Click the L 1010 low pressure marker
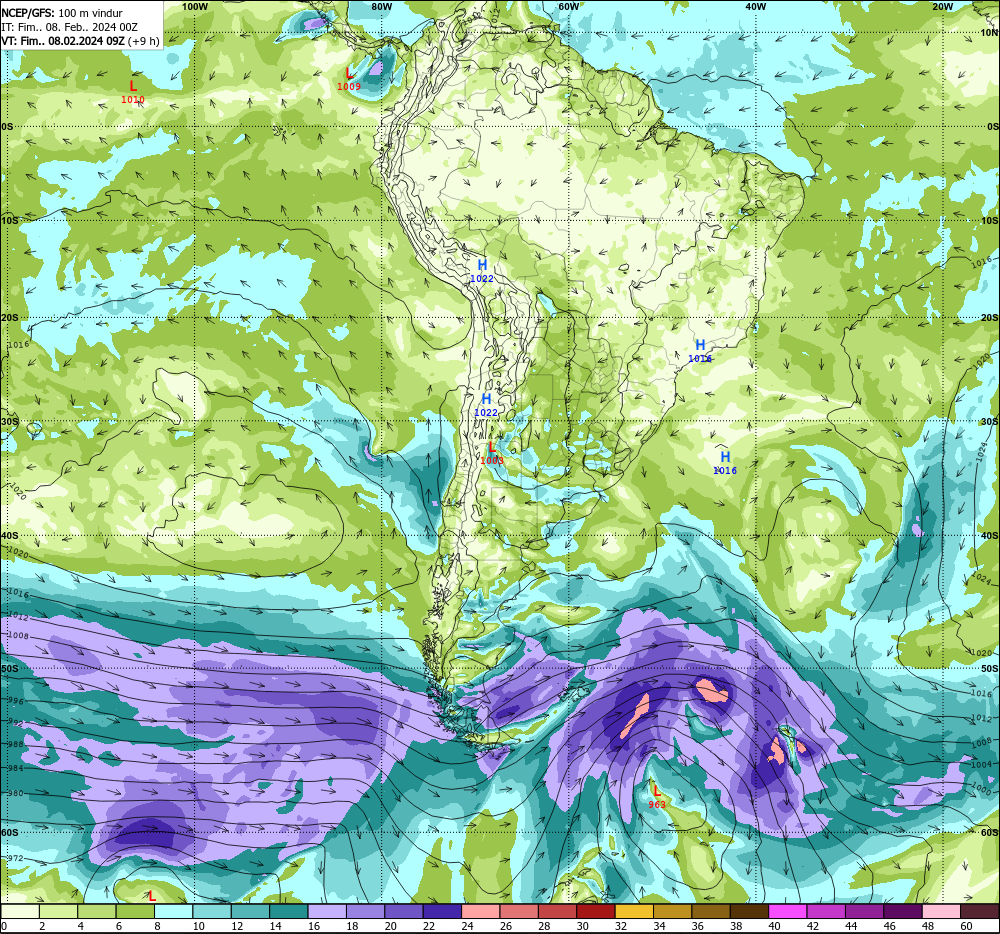The width and height of the screenshot is (1000, 934). coord(133,91)
